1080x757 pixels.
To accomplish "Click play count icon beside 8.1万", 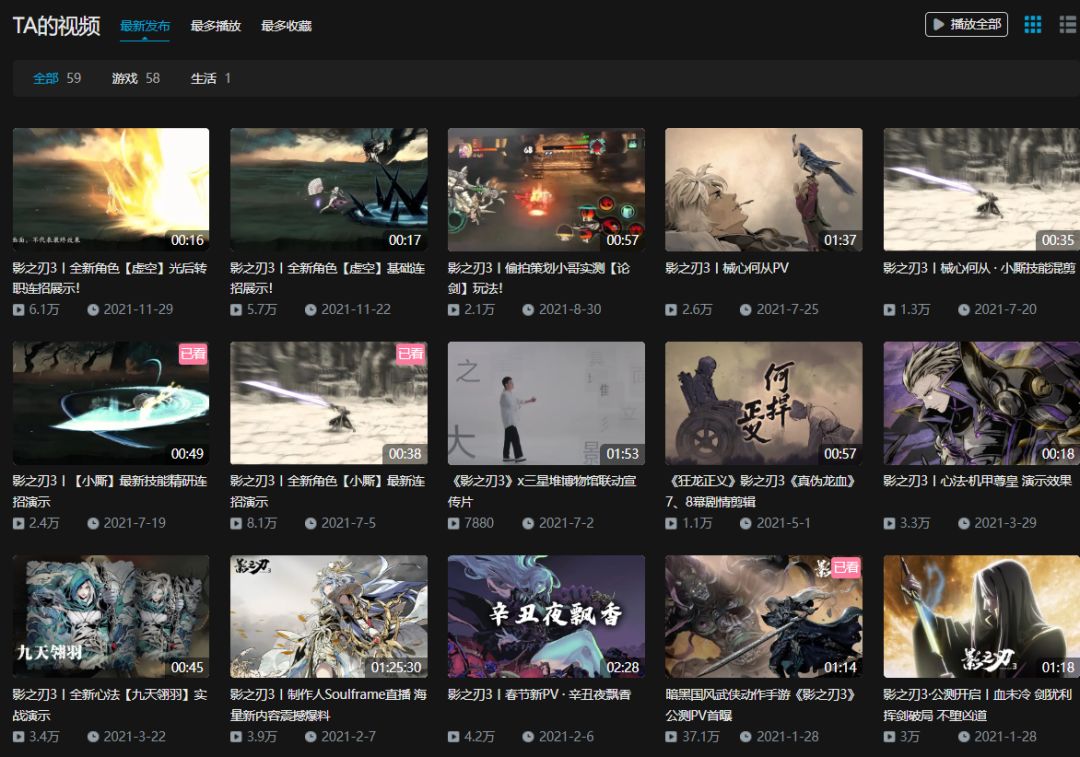I will pos(236,523).
